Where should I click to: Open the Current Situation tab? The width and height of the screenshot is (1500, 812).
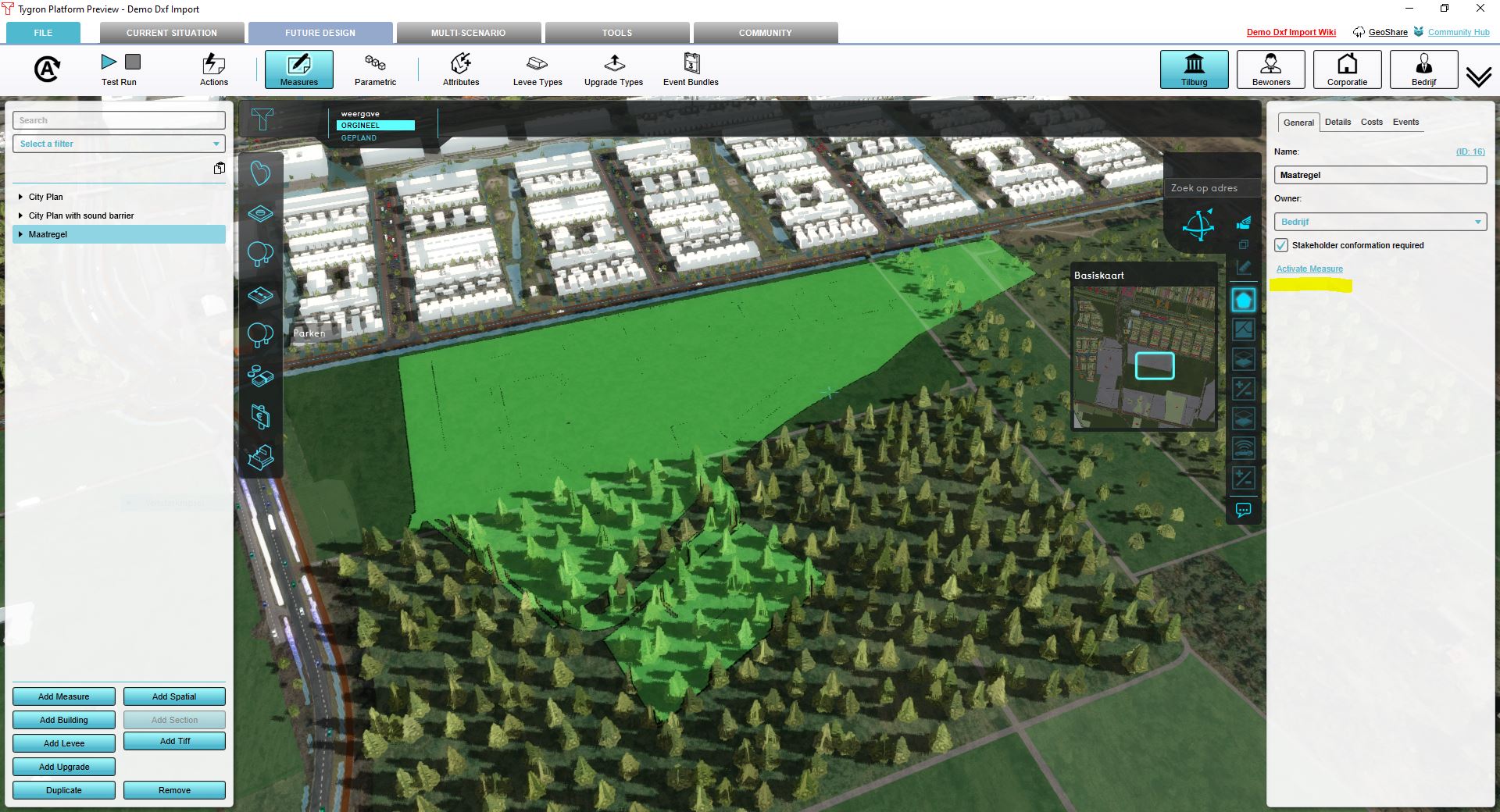[172, 33]
